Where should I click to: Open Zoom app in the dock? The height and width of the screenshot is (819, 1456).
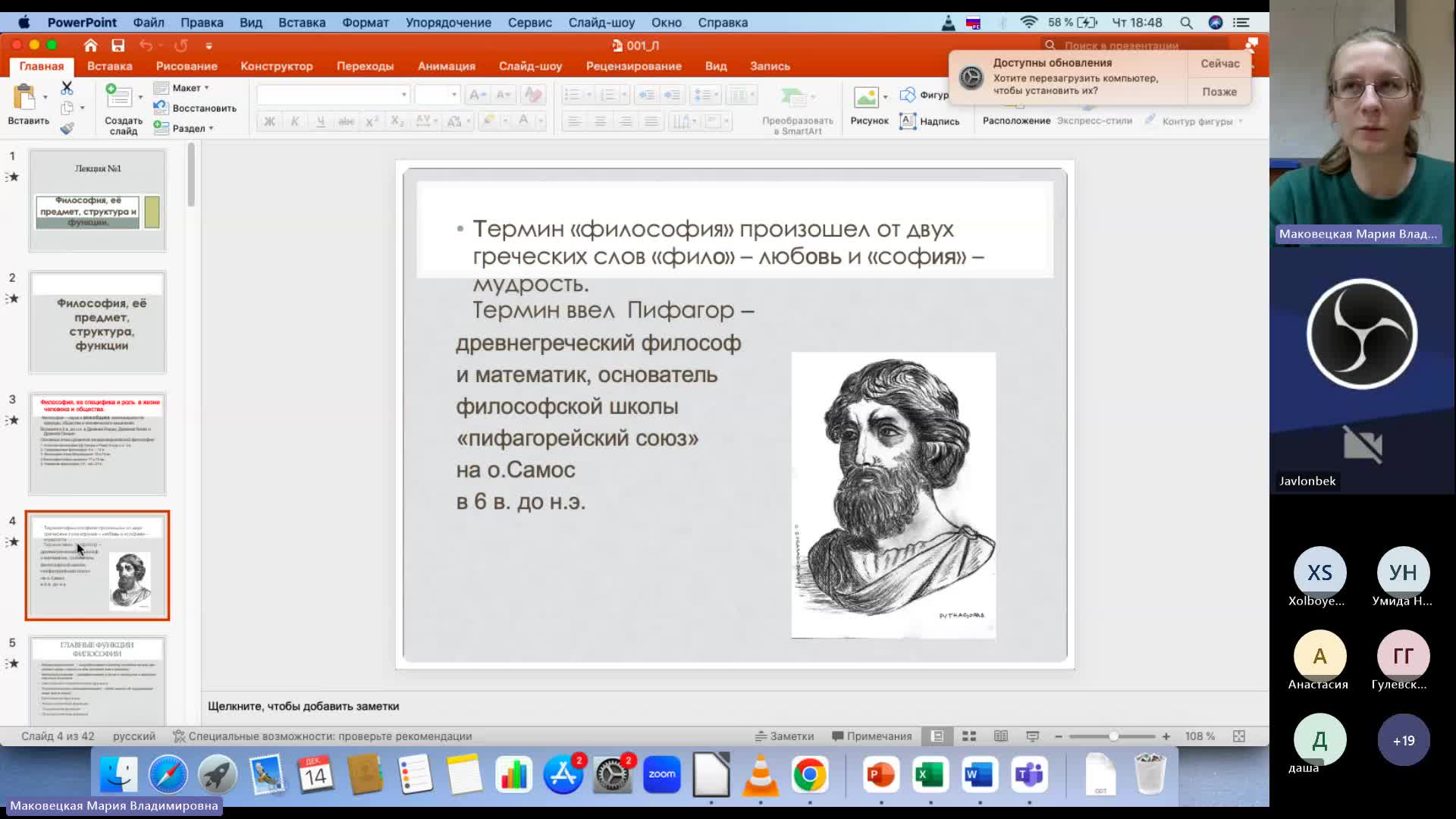(x=661, y=774)
